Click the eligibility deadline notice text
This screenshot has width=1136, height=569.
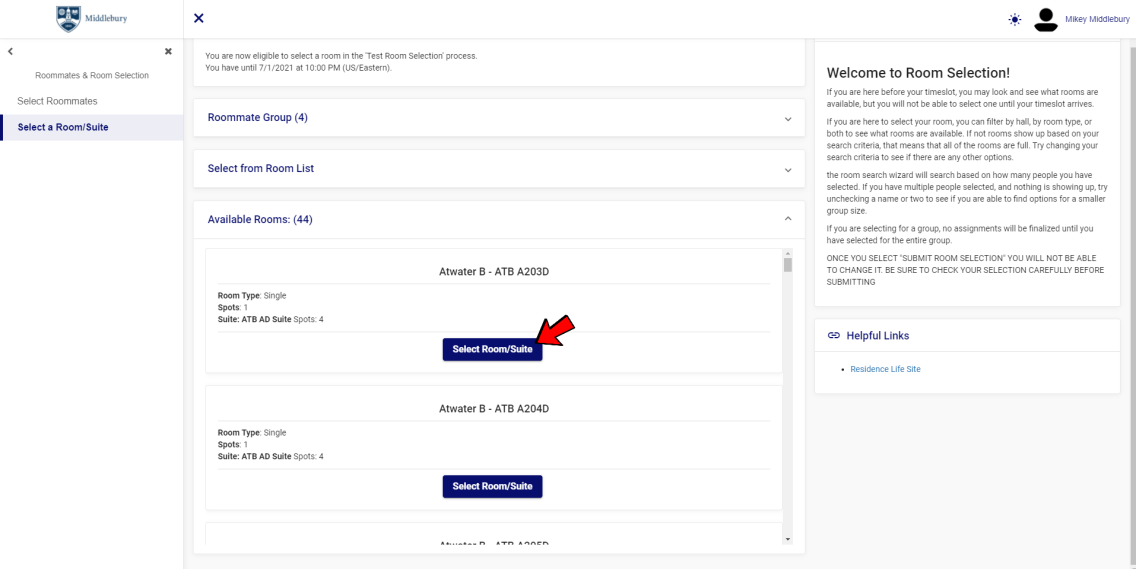click(341, 62)
